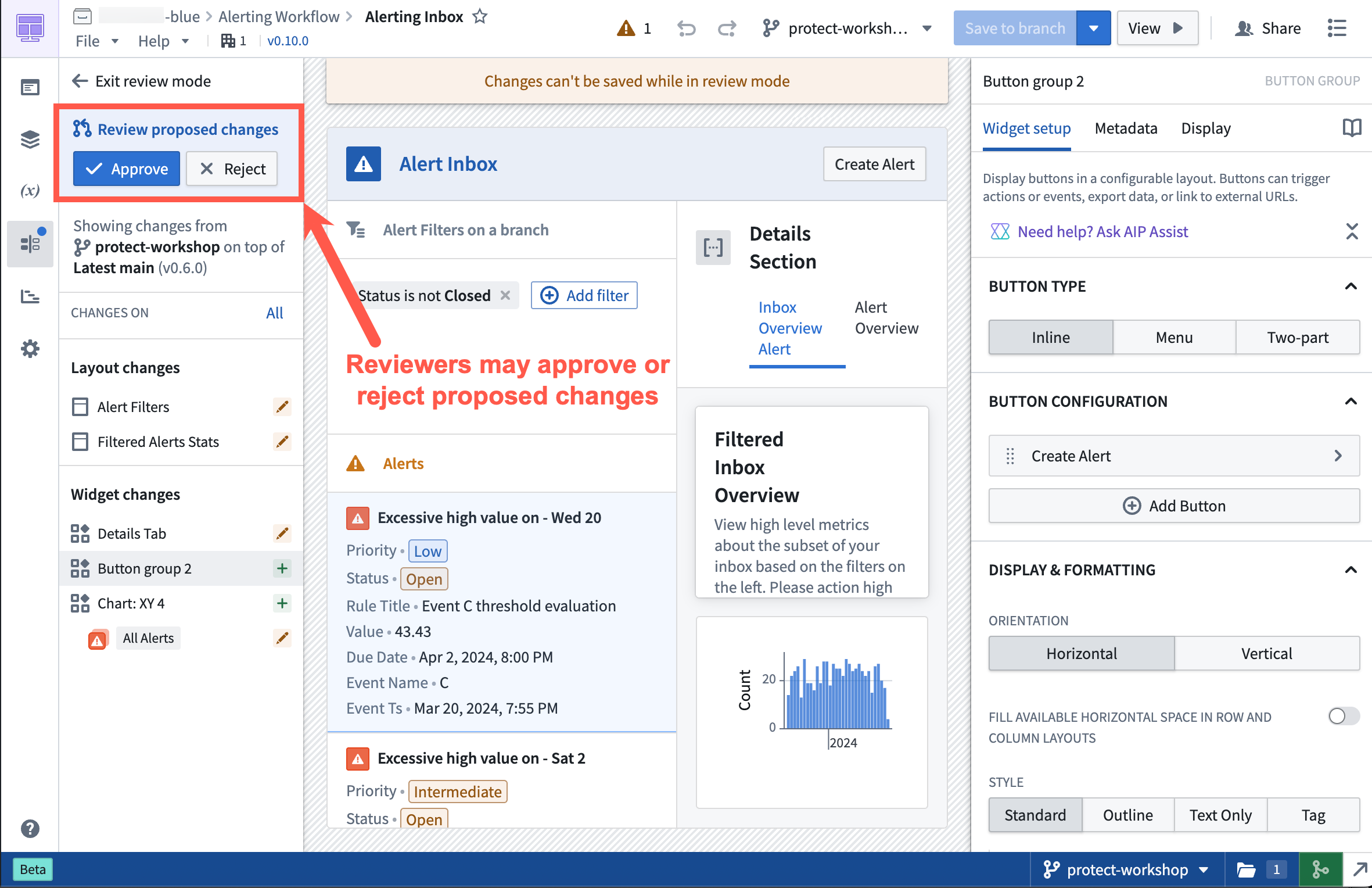Open the protect-workshop branch selector in the bottom bar

point(1126,869)
